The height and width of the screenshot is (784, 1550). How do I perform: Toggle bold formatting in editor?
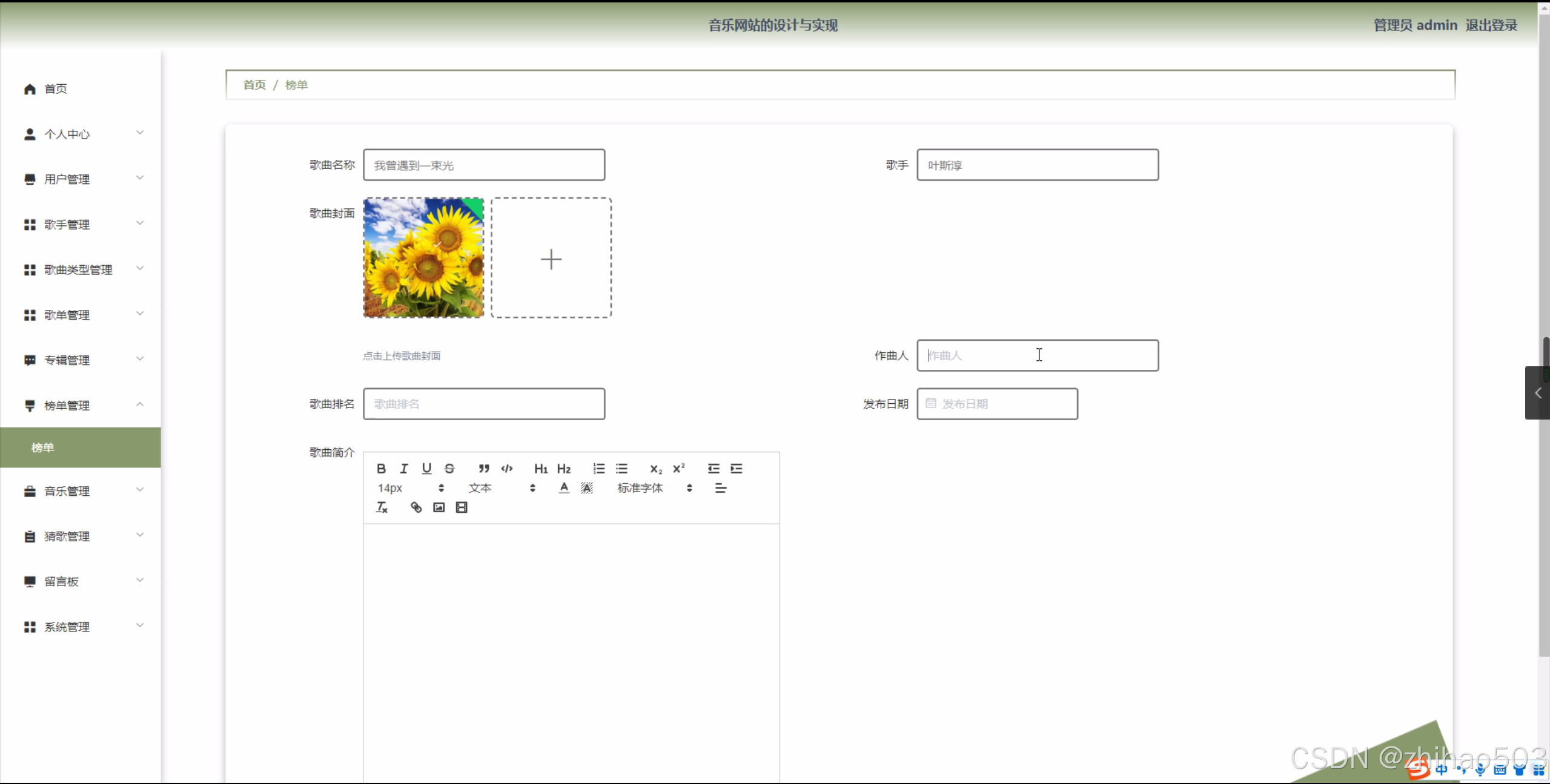click(381, 468)
